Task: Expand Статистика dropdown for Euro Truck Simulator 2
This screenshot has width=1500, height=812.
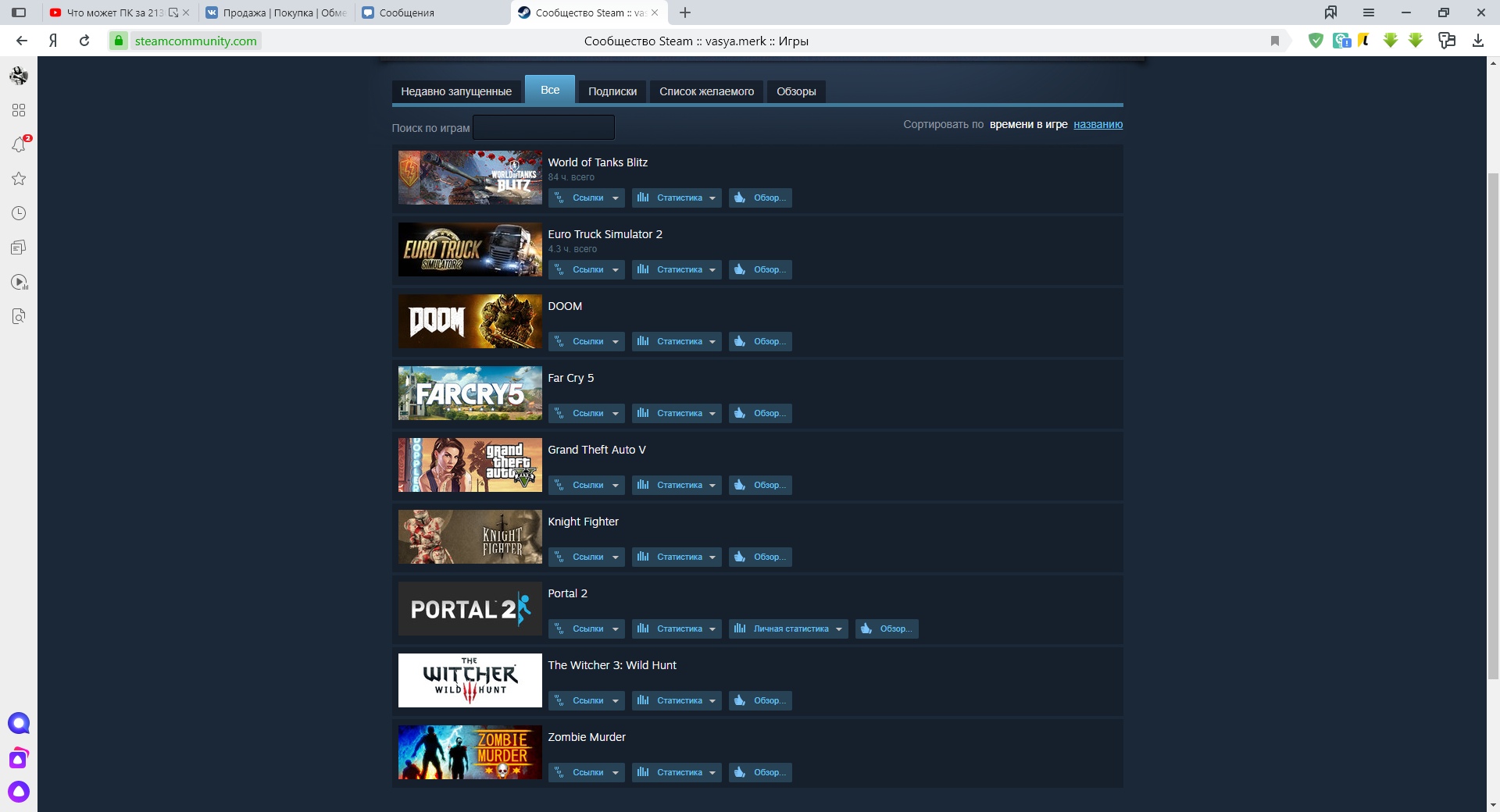Action: [677, 269]
